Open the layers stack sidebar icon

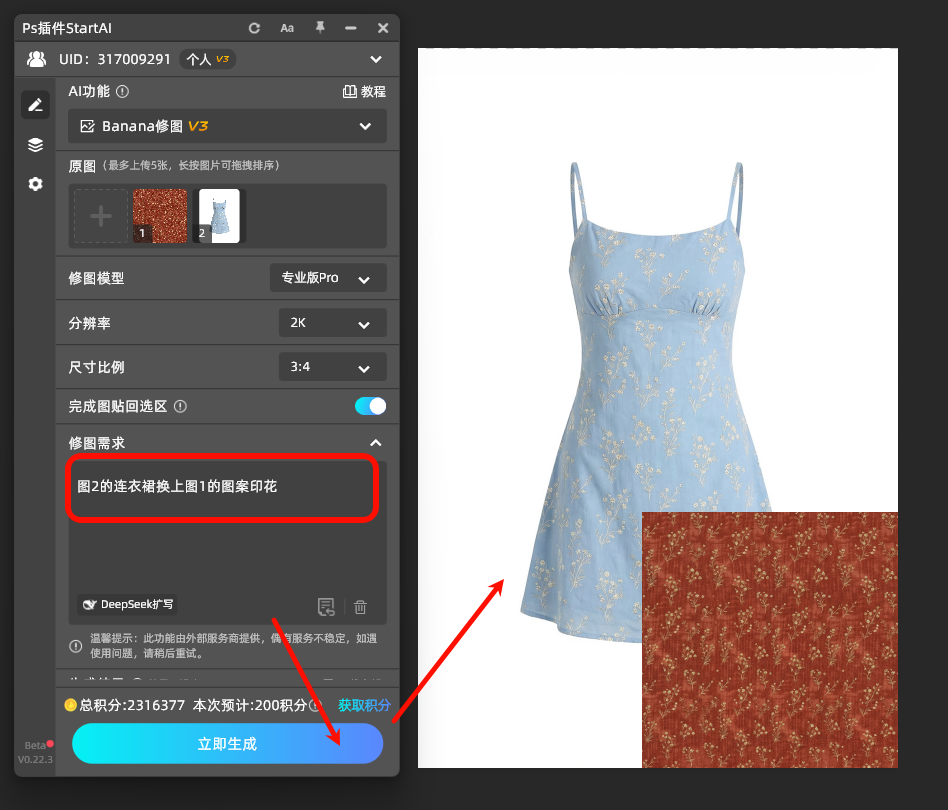point(36,145)
